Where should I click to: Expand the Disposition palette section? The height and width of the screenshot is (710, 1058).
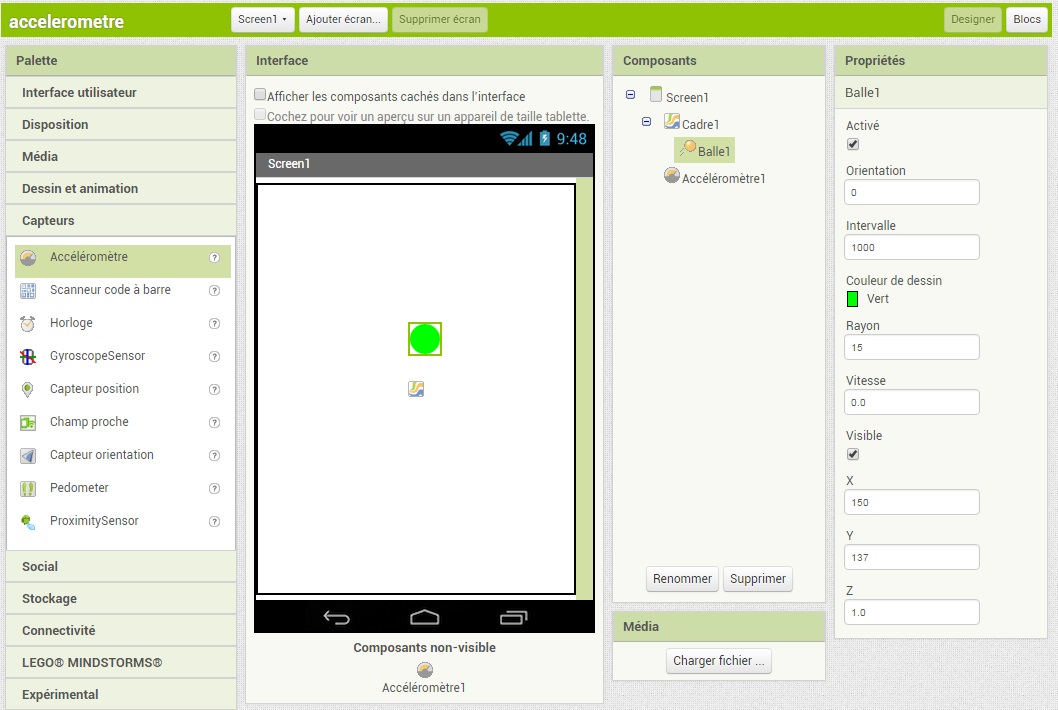coord(121,124)
